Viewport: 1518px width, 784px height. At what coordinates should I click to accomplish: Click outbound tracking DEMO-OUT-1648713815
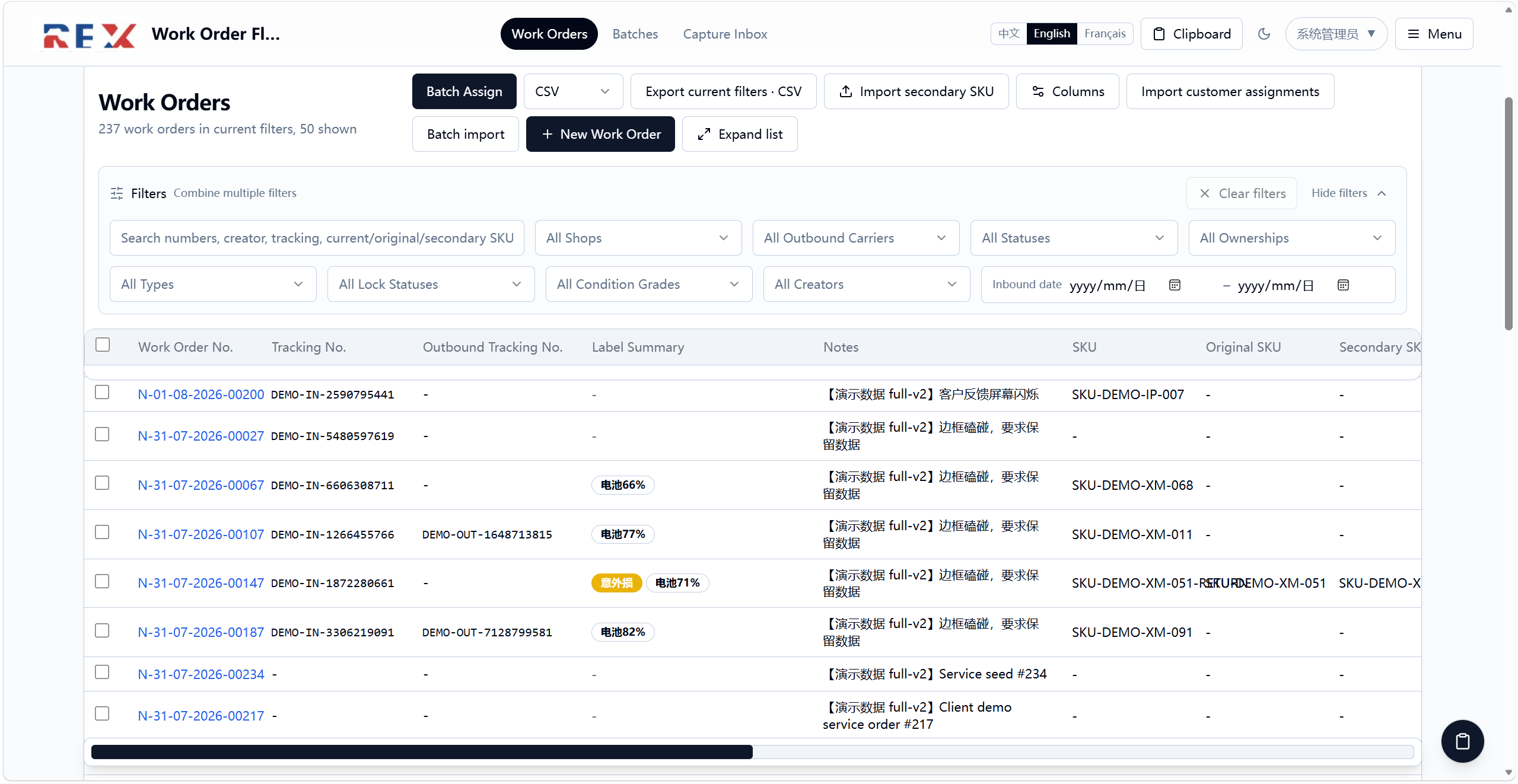coord(487,534)
